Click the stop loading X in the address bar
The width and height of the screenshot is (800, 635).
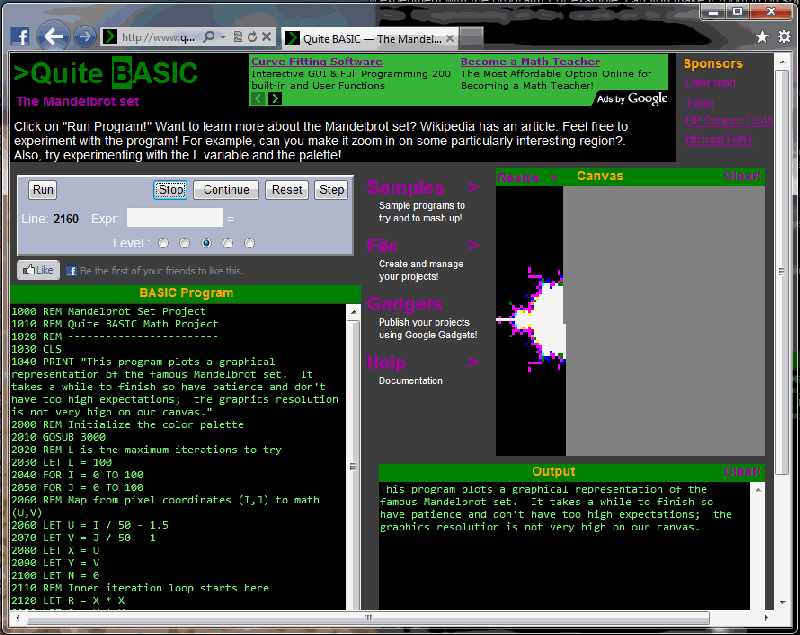[x=266, y=37]
